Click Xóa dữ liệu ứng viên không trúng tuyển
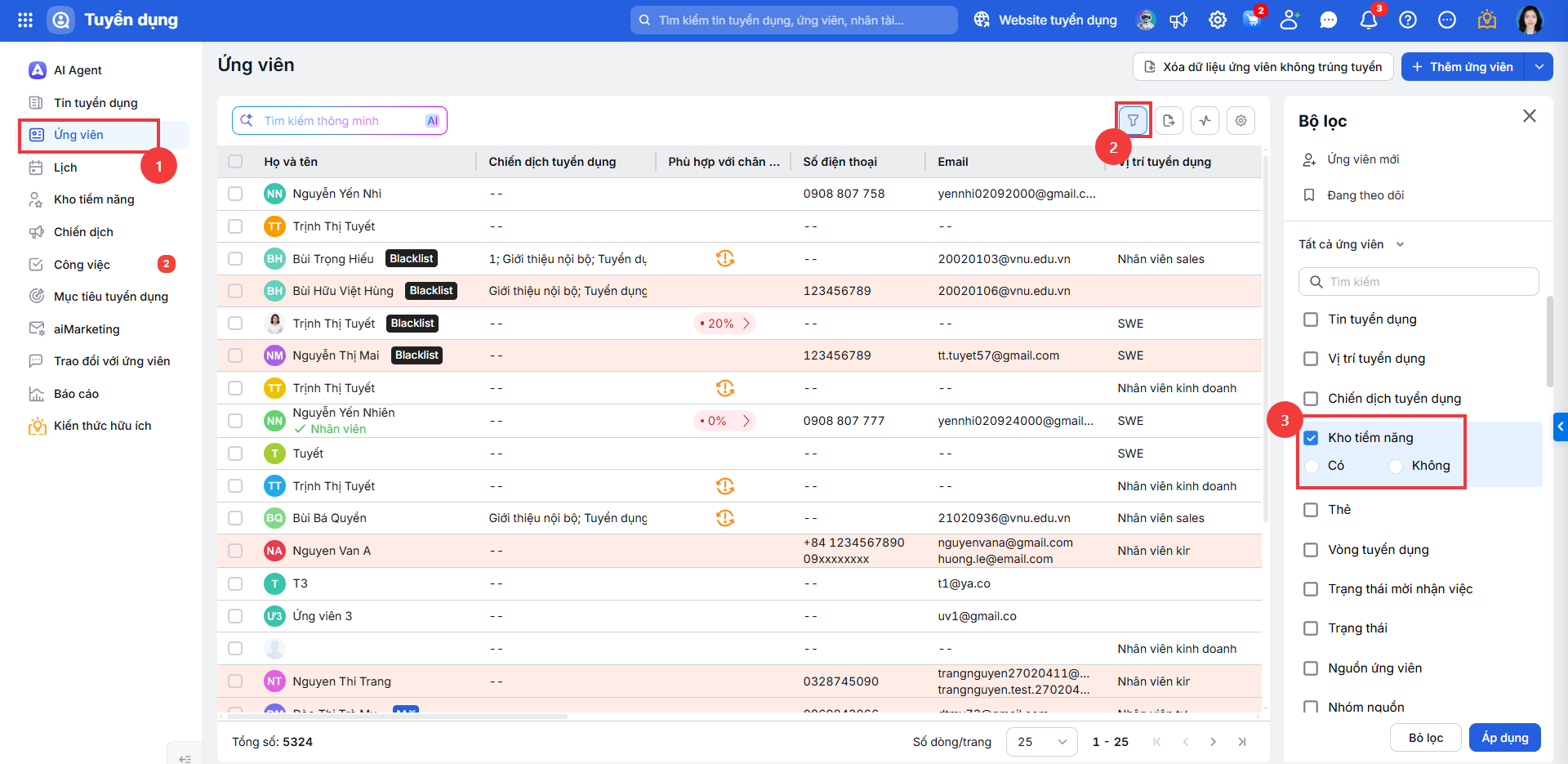The image size is (1568, 764). pos(1263,67)
